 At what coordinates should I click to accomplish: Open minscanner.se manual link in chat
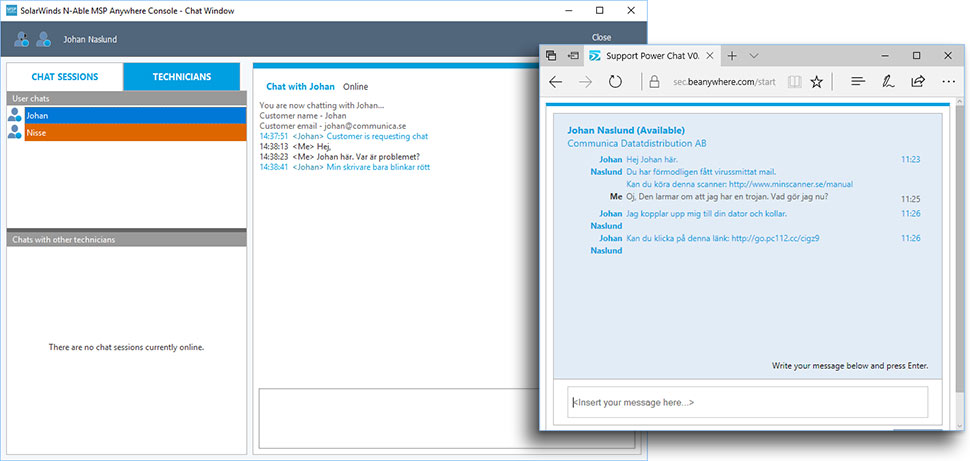pos(791,184)
